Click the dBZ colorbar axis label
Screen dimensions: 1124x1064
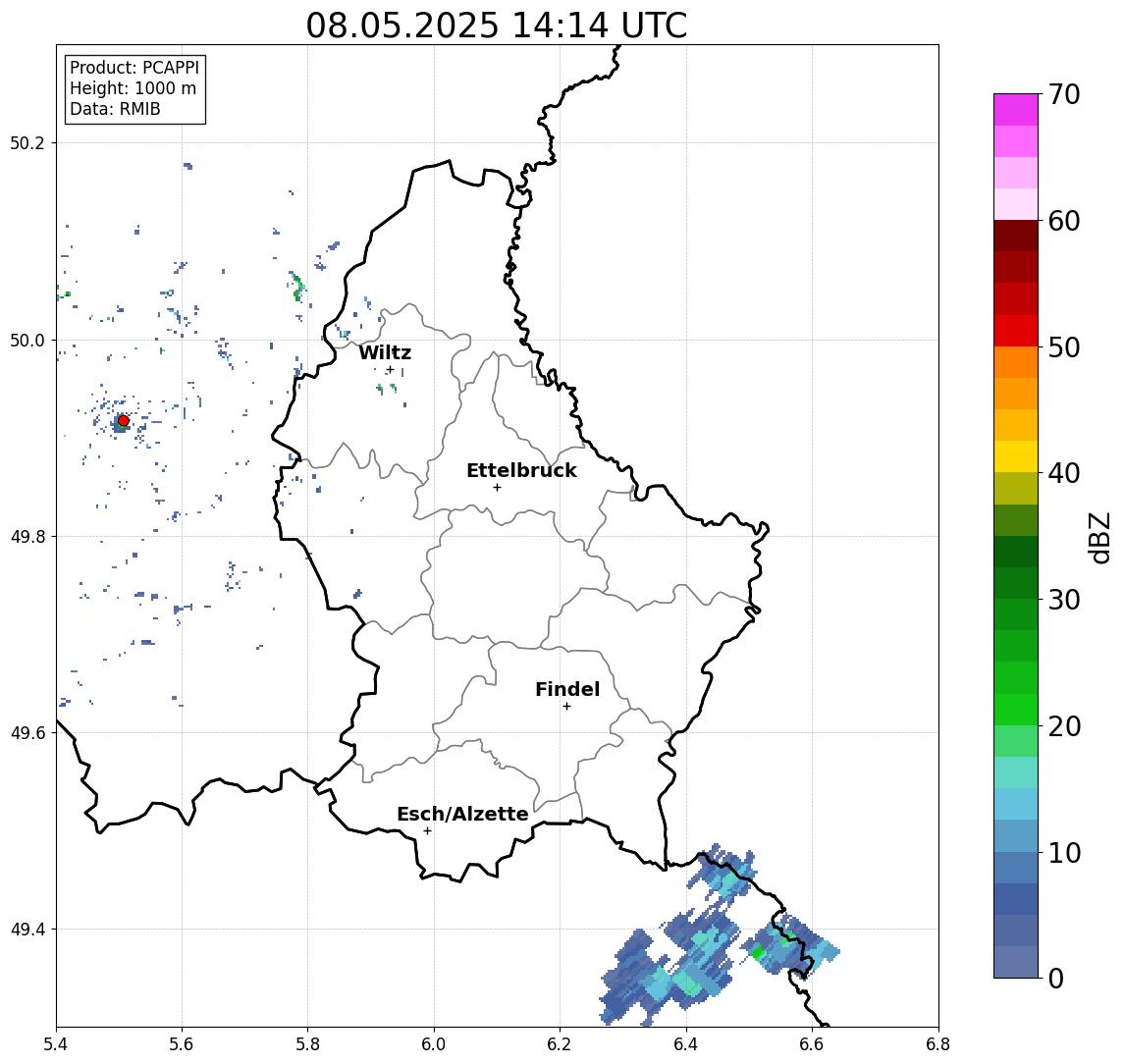[1098, 537]
